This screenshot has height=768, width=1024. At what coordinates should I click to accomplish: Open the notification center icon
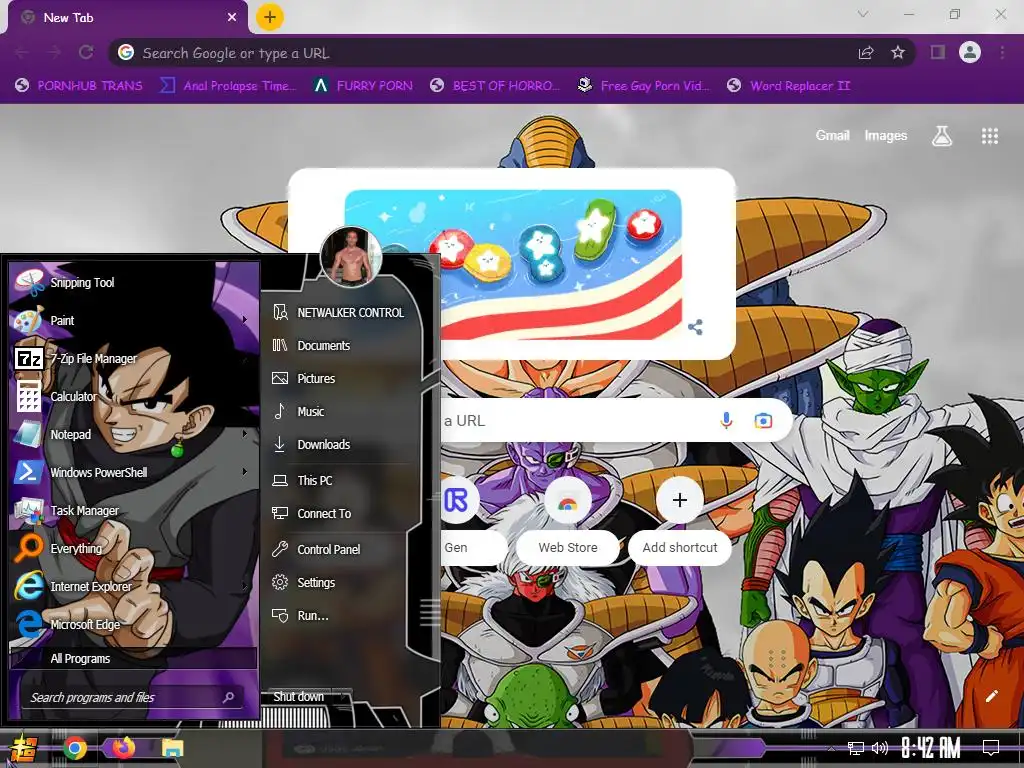click(x=991, y=748)
